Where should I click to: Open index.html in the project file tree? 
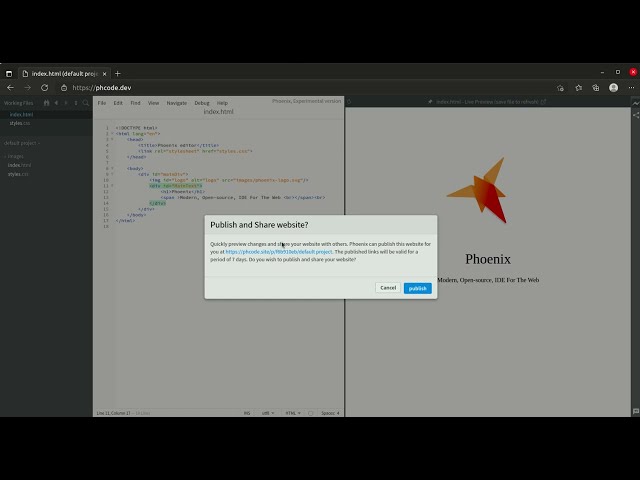tap(19, 165)
